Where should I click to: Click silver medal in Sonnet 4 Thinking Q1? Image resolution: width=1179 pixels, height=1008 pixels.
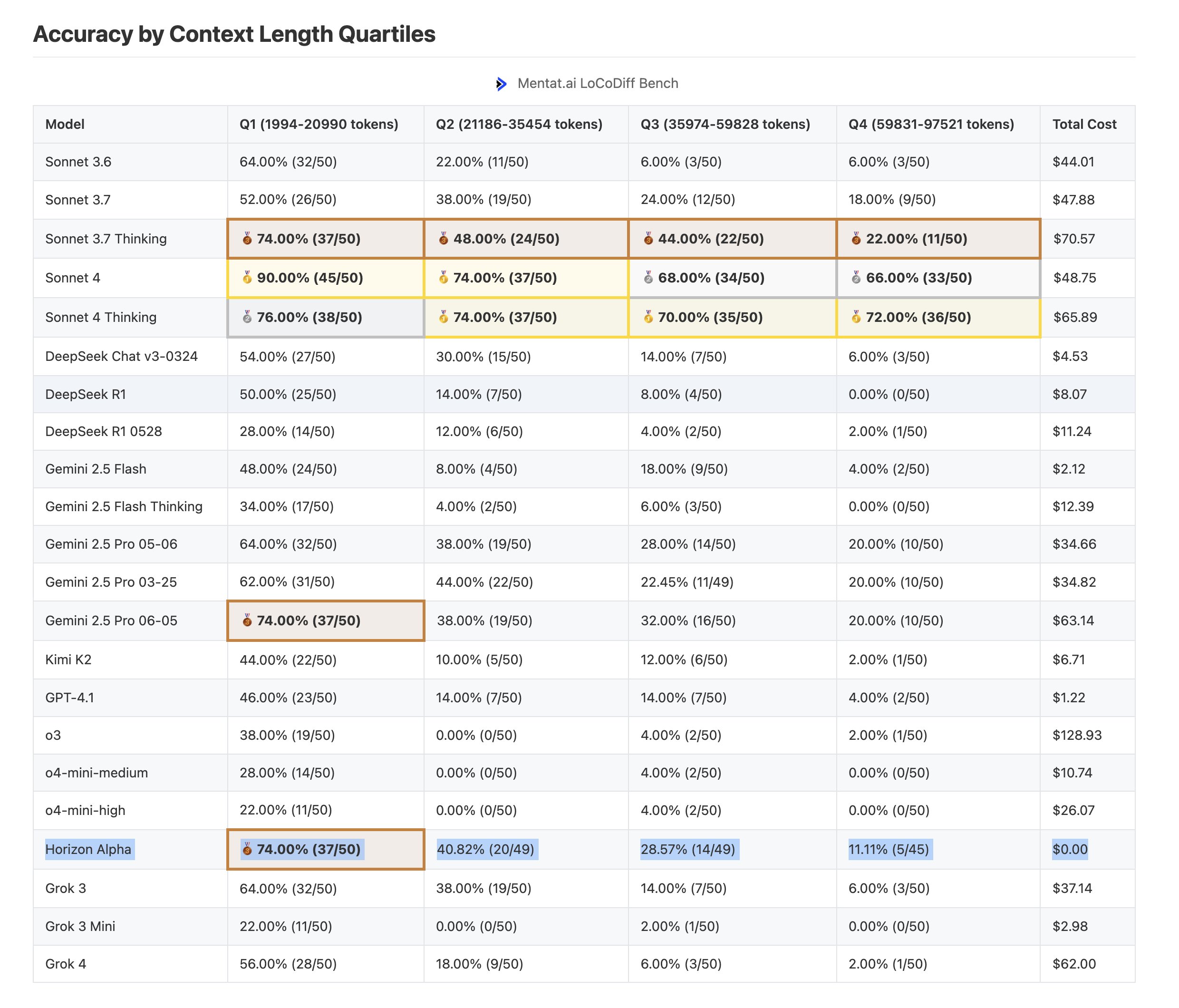pos(247,317)
